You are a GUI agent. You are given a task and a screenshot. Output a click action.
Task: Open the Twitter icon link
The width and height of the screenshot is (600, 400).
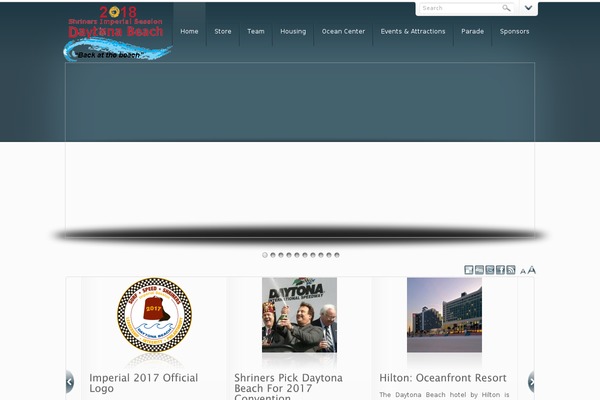point(490,270)
